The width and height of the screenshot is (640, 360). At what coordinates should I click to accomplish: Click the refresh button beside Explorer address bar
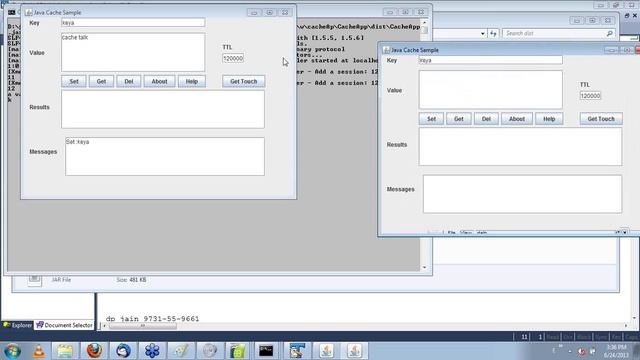(493, 33)
